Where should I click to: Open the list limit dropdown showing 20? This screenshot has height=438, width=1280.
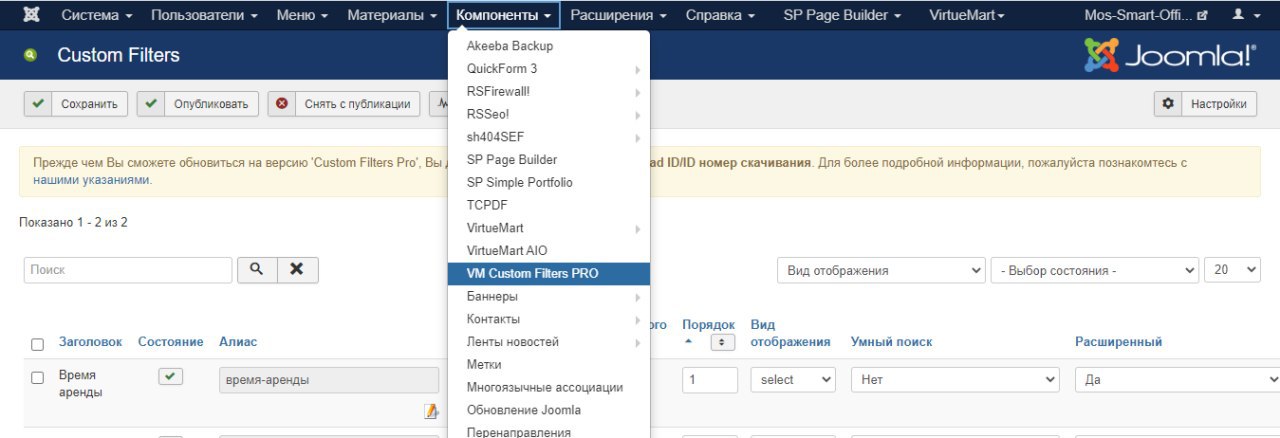(1232, 270)
